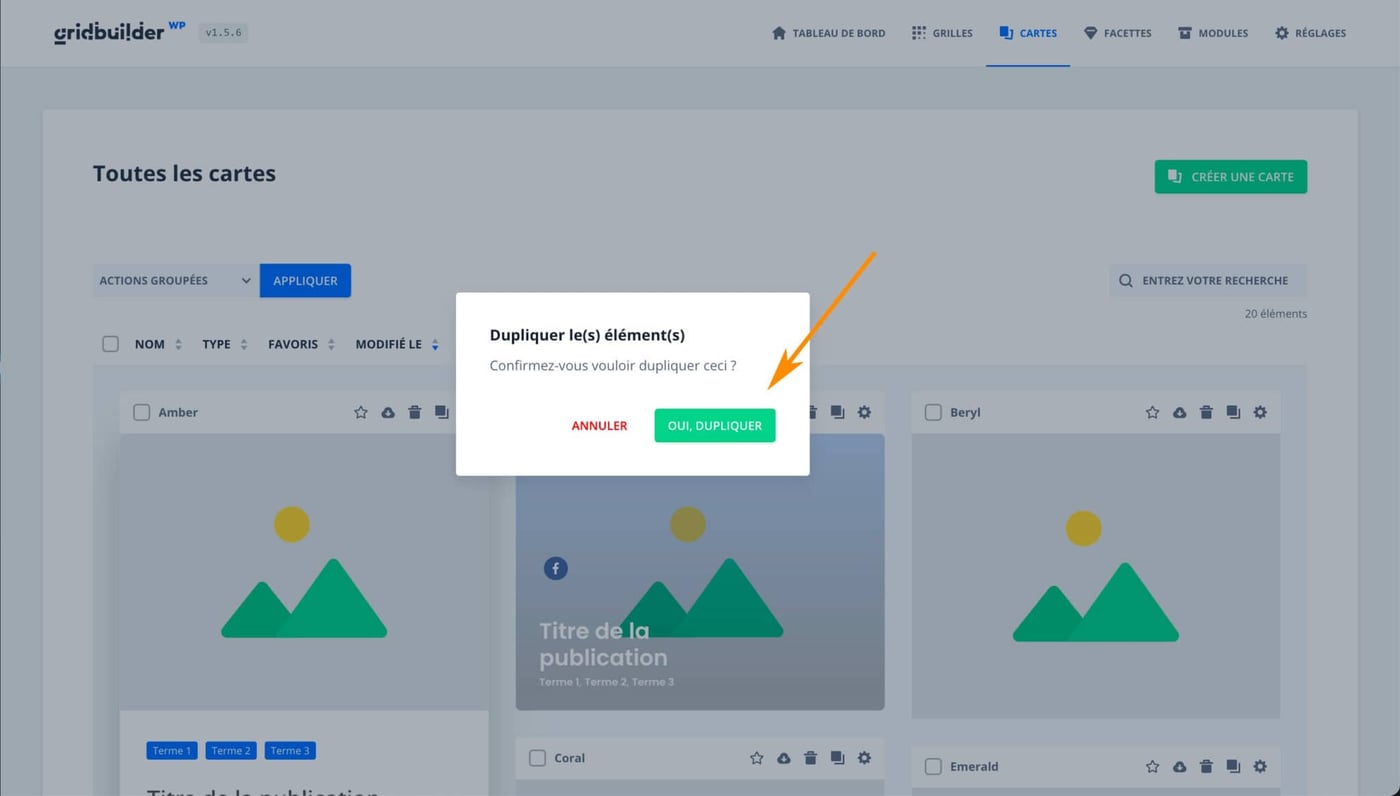Click the Terme 2 blue tag on the Amber card

point(230,750)
